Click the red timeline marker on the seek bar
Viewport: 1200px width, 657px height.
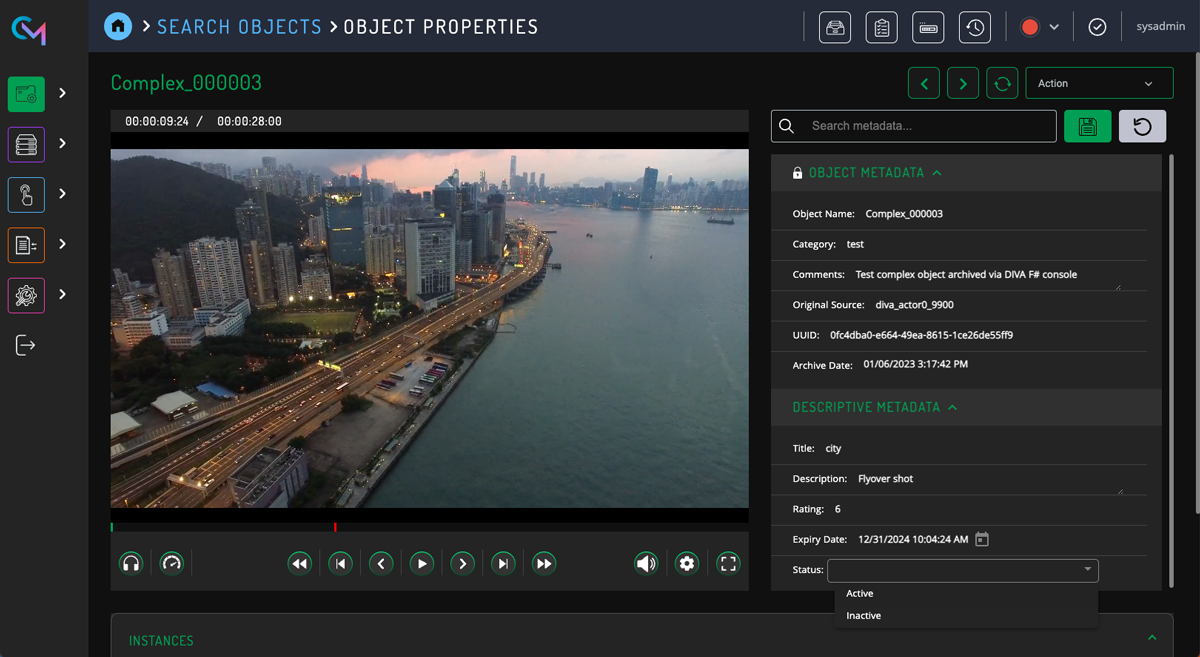(336, 525)
